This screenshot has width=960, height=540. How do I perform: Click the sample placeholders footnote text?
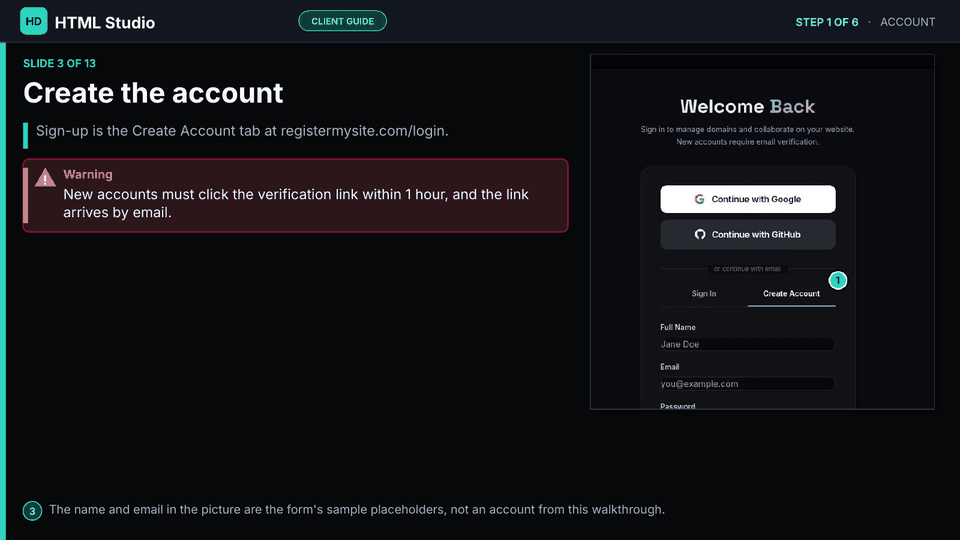pyautogui.click(x=357, y=509)
